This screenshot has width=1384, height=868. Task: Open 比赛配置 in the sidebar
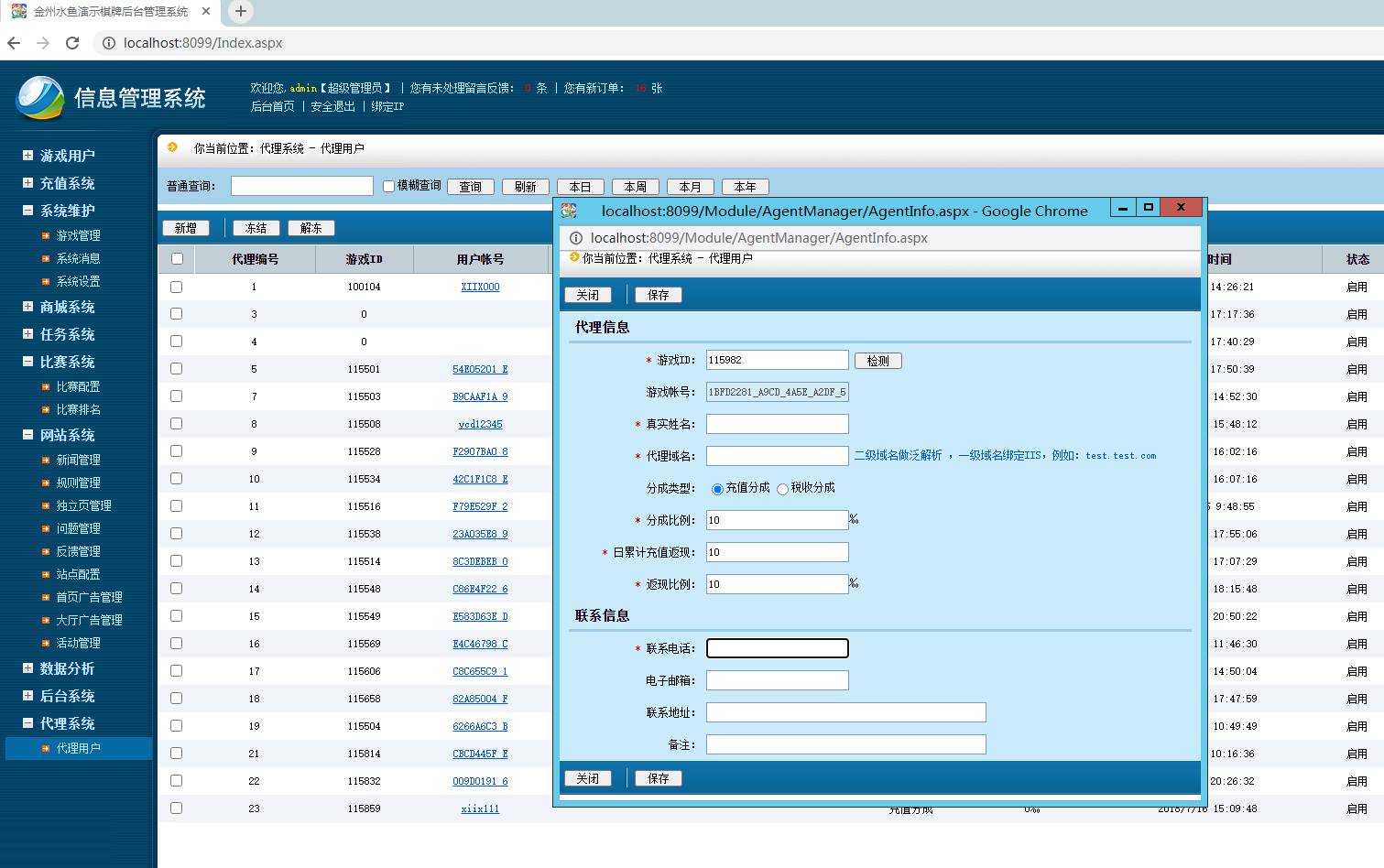pos(78,386)
